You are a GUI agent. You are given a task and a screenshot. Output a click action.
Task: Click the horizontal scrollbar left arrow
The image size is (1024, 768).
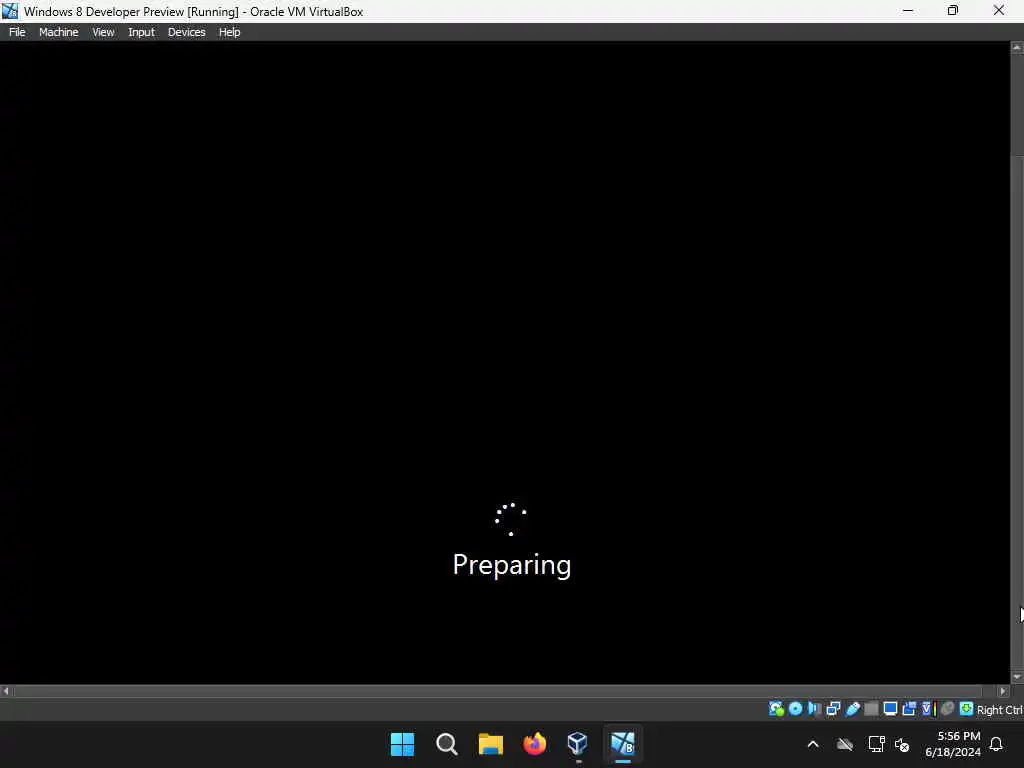[6, 691]
